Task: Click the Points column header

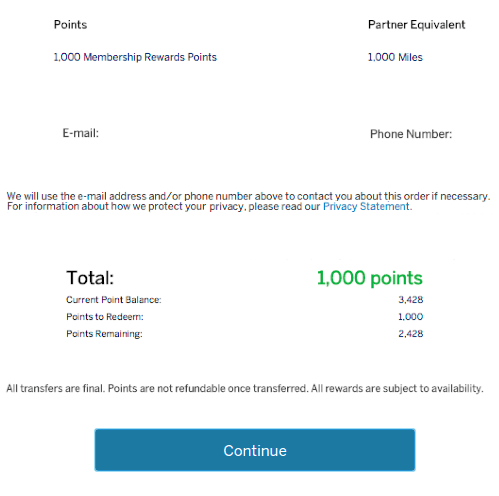Action: click(x=70, y=25)
